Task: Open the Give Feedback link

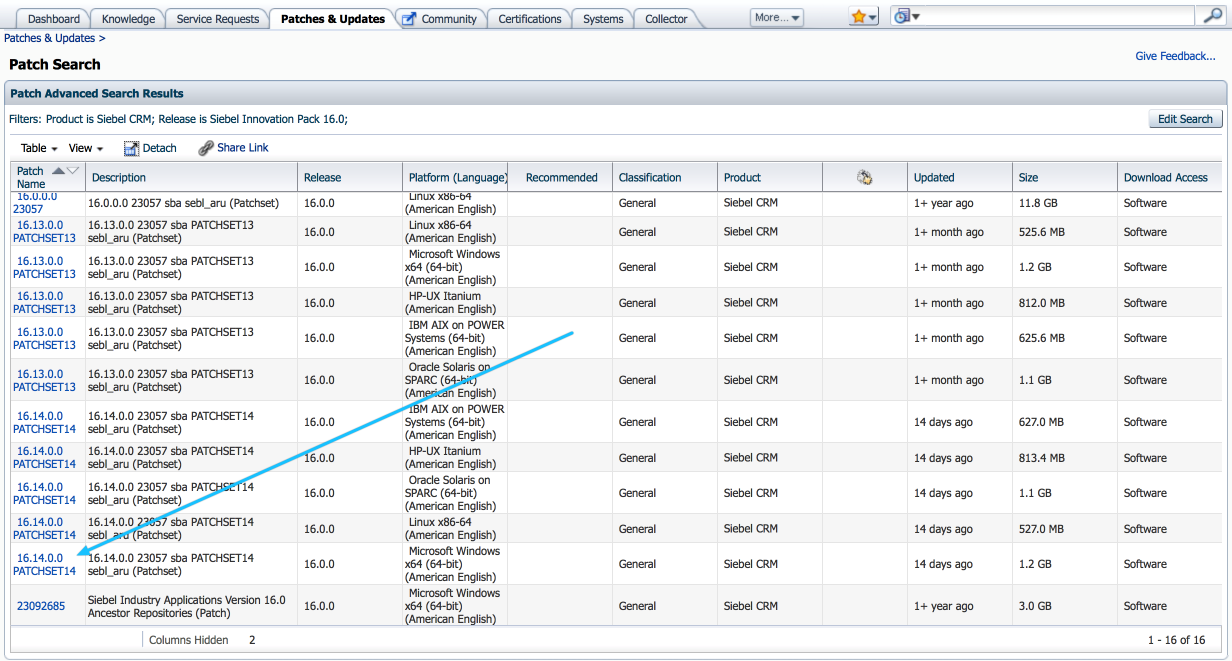Action: coord(1175,56)
